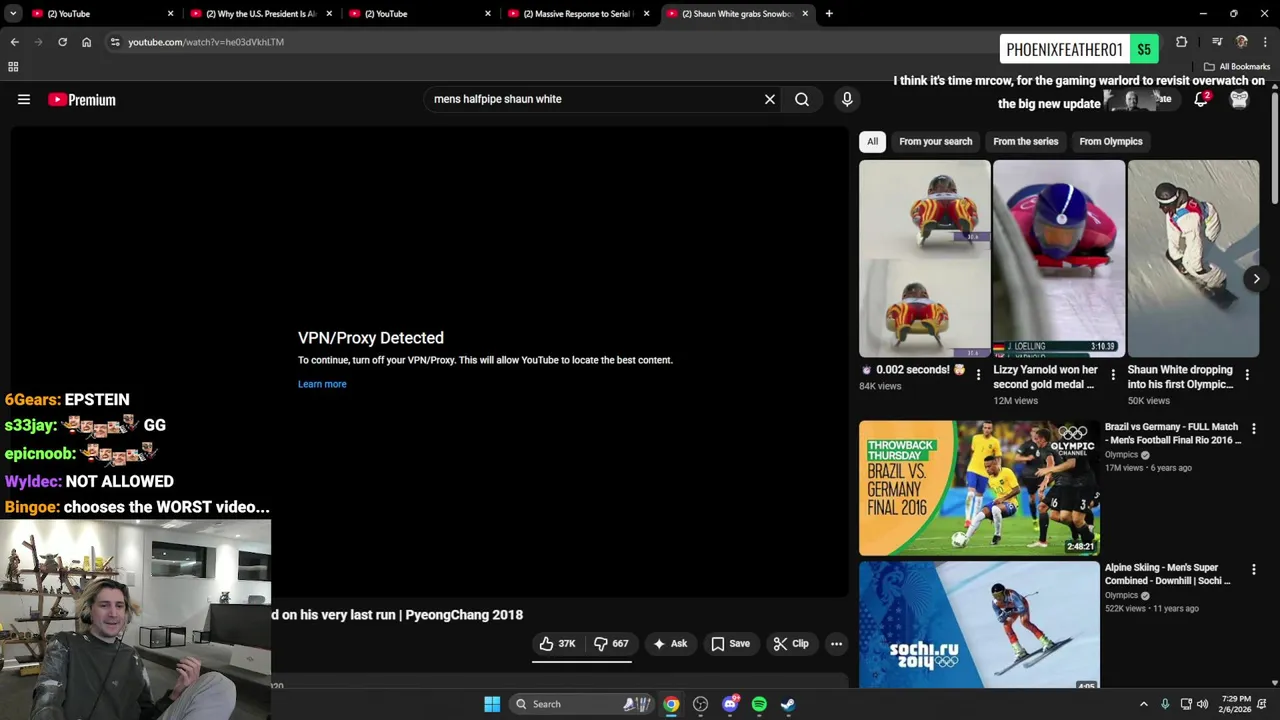Image resolution: width=1280 pixels, height=720 pixels.
Task: Open the taskbar volume control
Action: point(1202,704)
